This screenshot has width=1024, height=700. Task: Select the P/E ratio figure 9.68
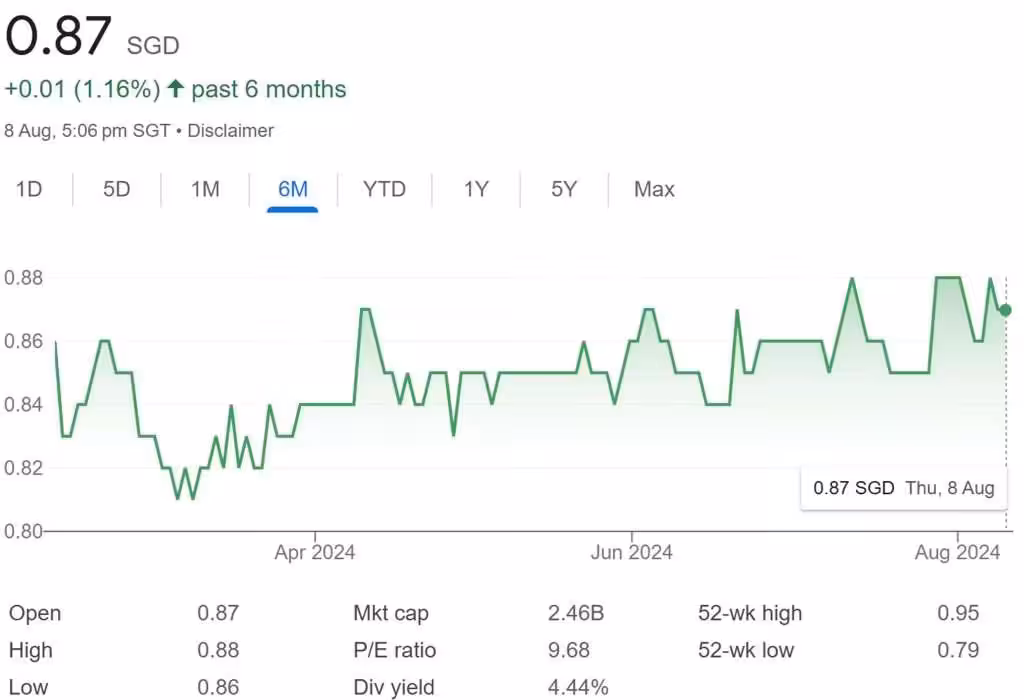567,650
